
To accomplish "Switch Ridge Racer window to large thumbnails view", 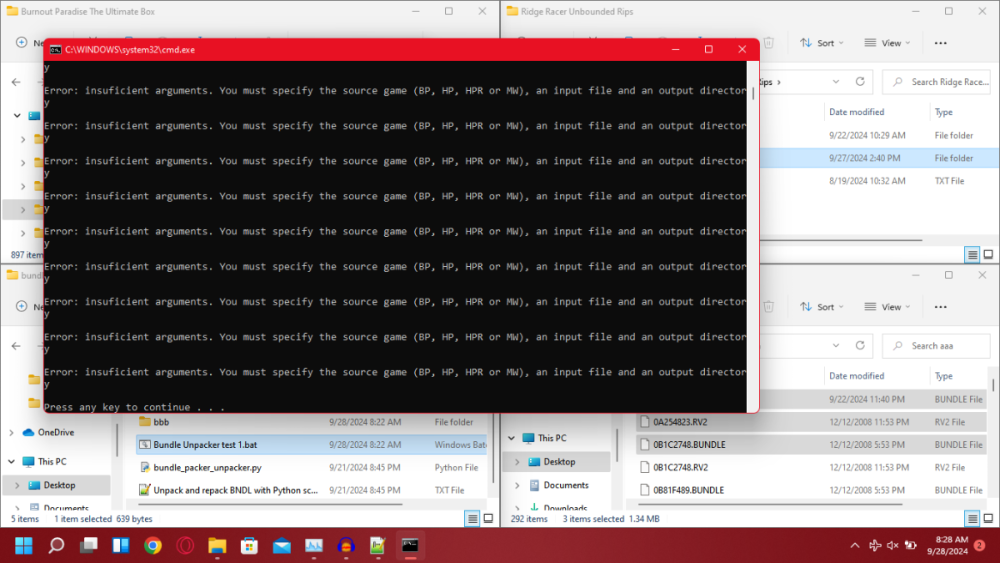I will 988,254.
